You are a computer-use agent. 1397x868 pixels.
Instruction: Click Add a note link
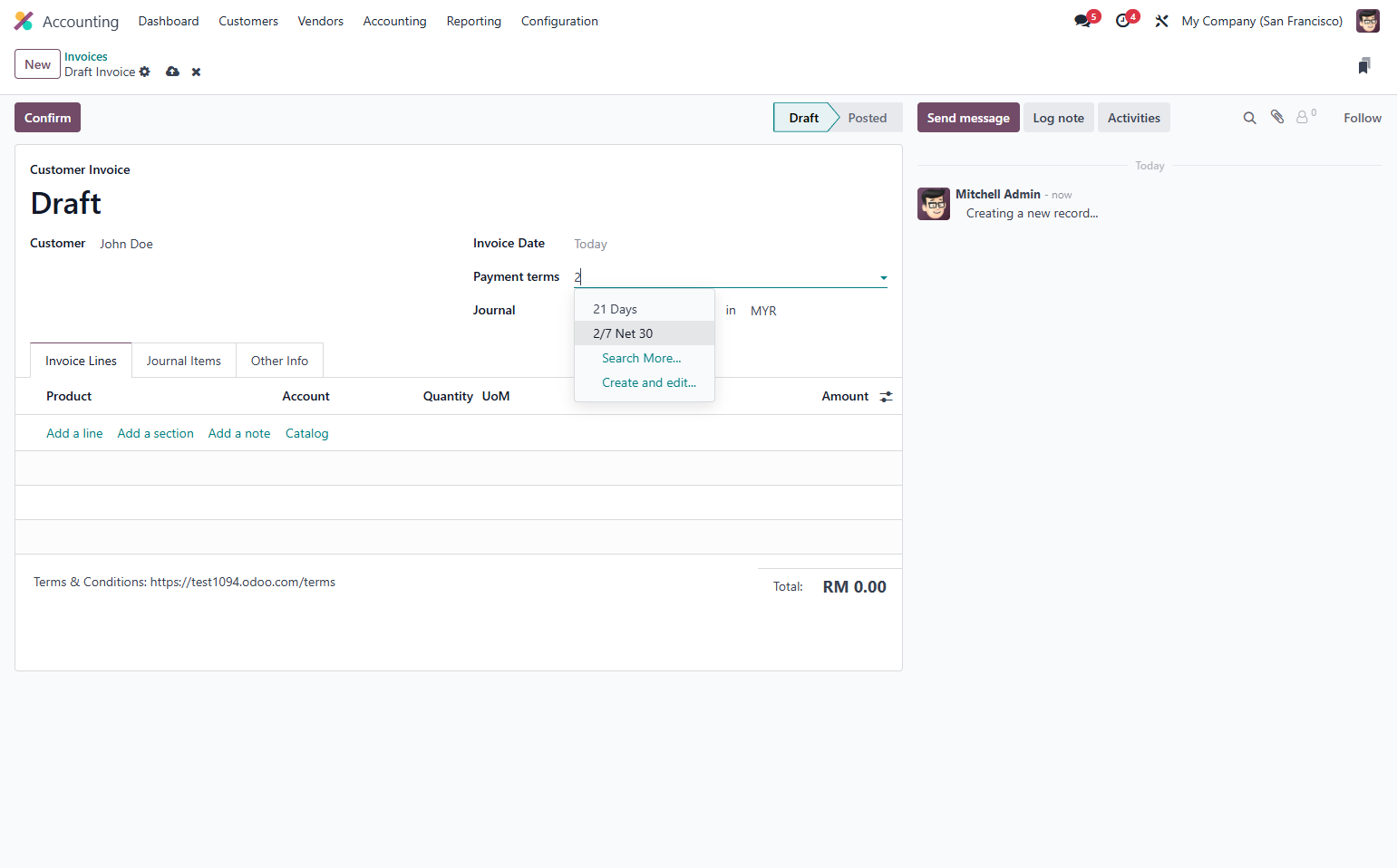click(239, 433)
